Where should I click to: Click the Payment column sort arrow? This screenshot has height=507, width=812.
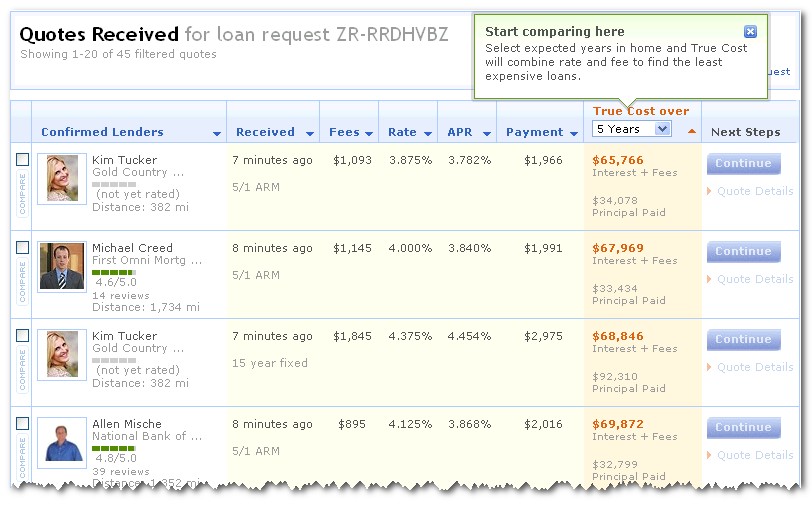coord(573,133)
